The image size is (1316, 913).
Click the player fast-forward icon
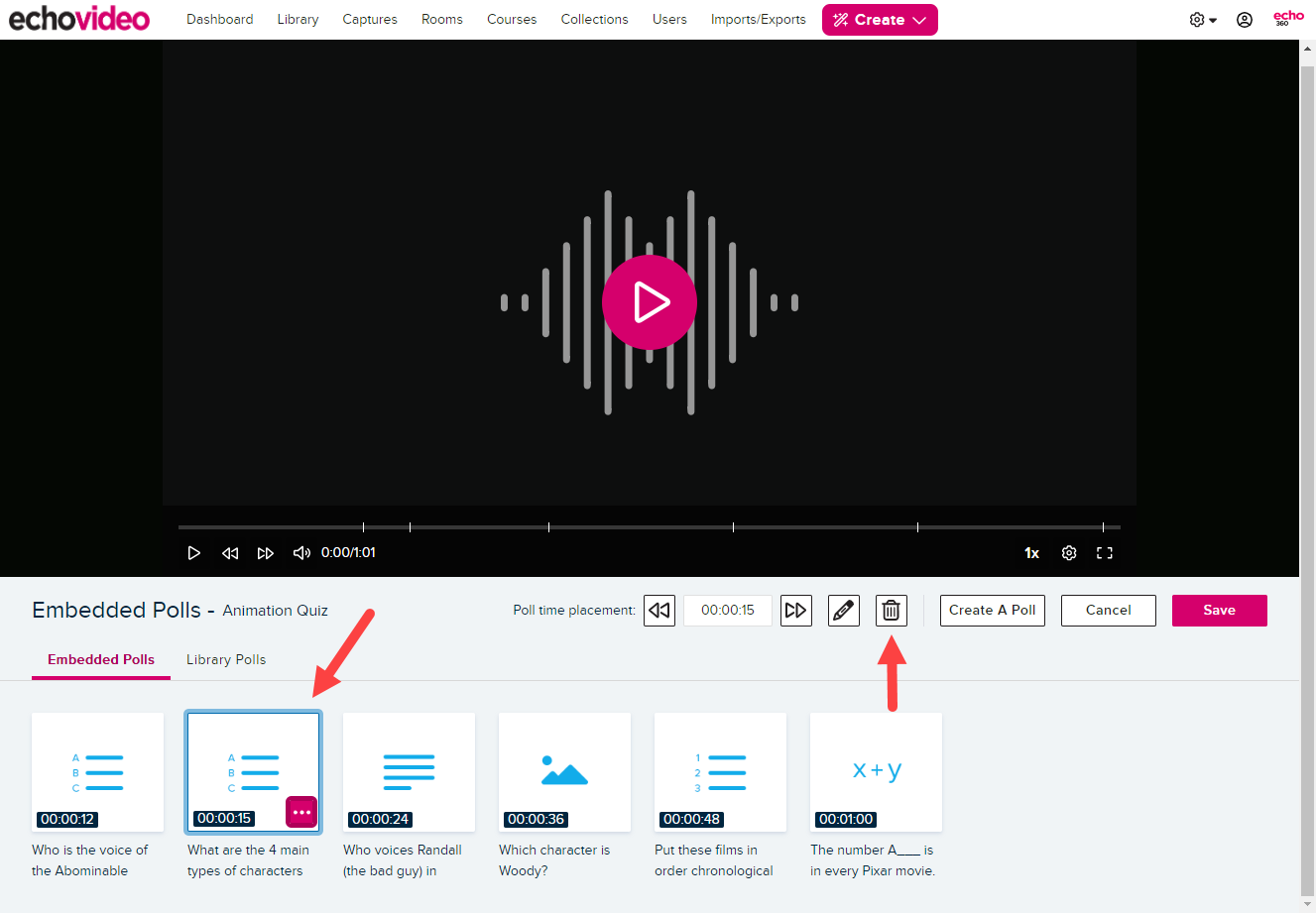click(x=265, y=553)
